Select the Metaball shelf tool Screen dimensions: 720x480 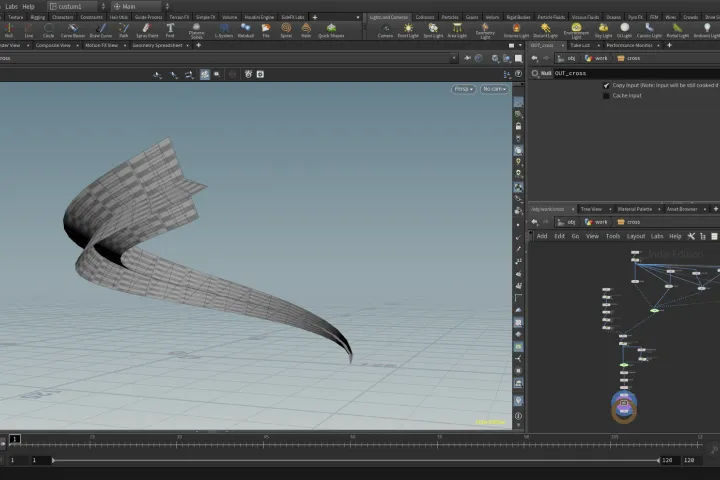click(246, 30)
